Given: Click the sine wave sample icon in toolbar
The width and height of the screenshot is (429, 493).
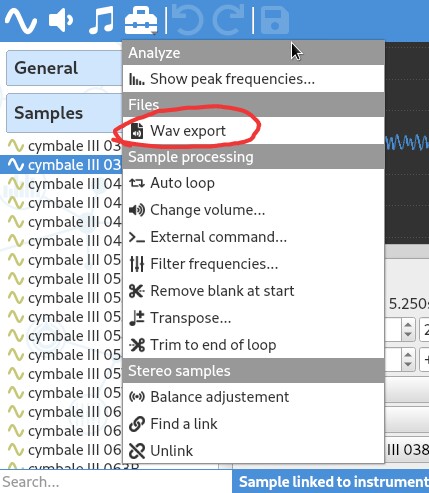Looking at the screenshot, I should (21, 21).
